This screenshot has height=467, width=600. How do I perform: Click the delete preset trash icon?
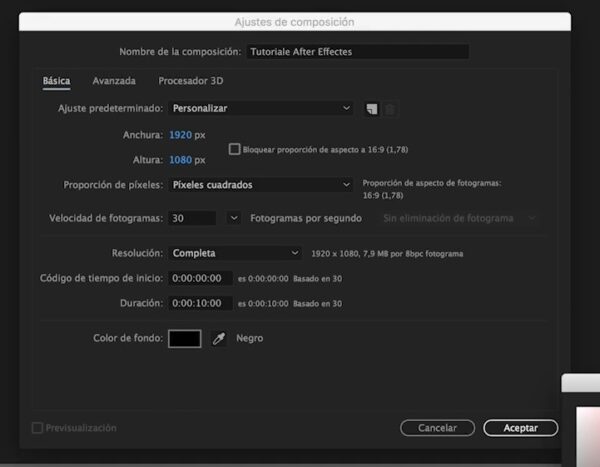tap(390, 109)
